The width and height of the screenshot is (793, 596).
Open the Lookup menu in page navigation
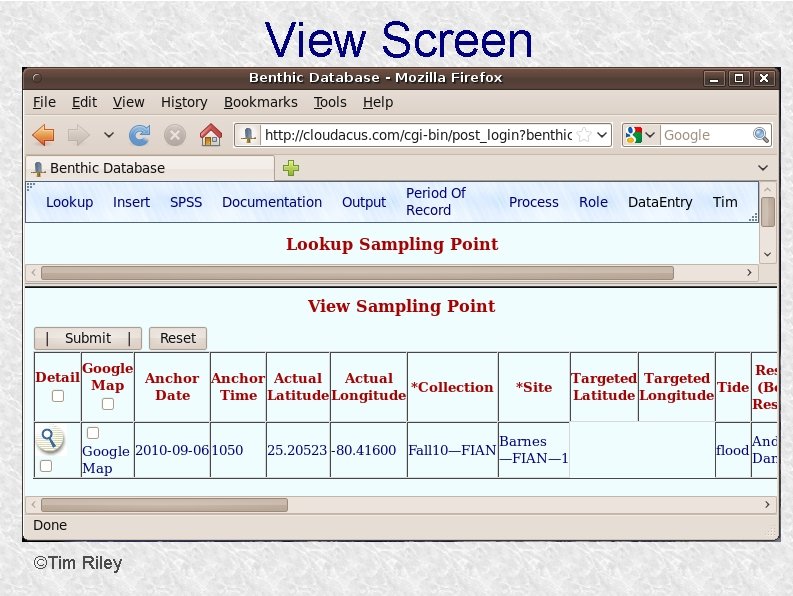[69, 202]
